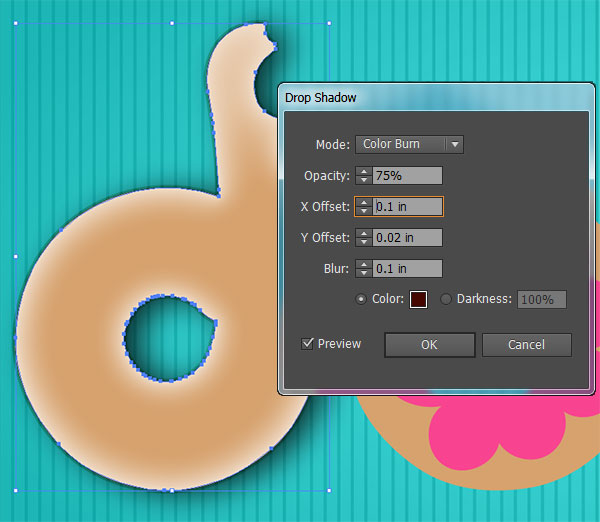Click the pink flower icing shape

click(x=497, y=429)
